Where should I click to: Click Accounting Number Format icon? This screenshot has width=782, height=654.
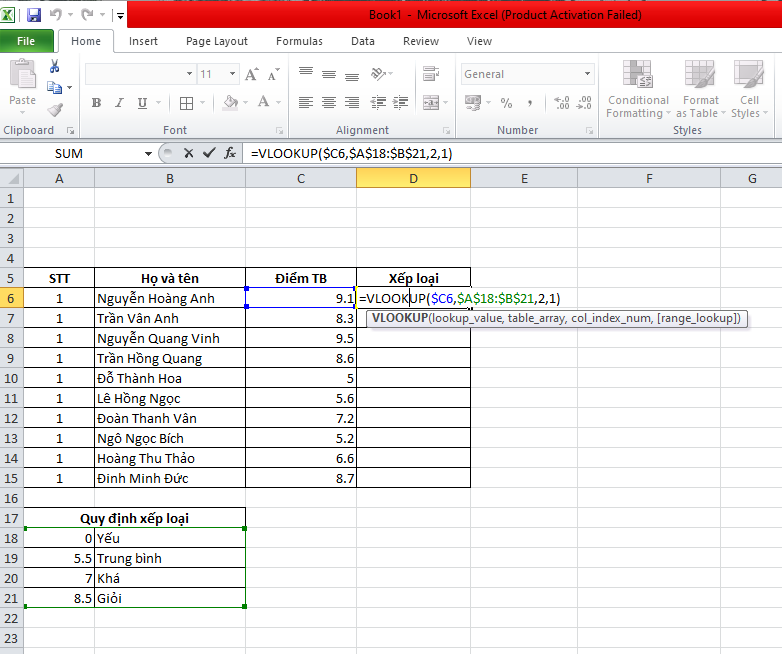(473, 103)
